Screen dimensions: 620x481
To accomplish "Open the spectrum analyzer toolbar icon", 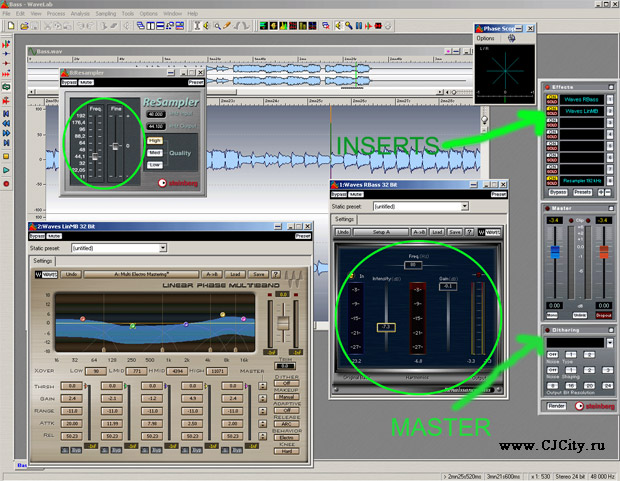I will pyautogui.click(x=283, y=26).
